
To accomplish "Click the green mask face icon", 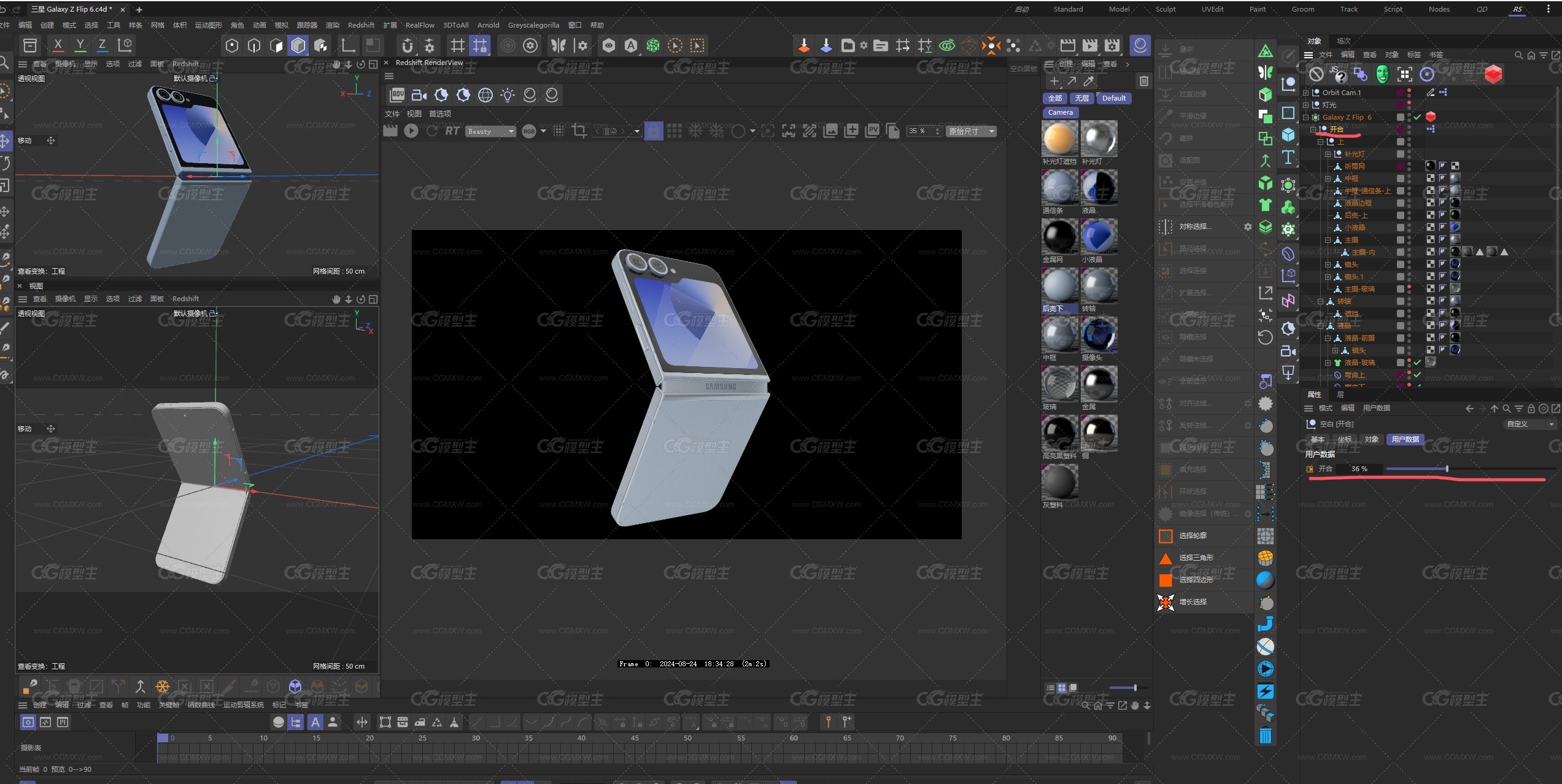I will click(1382, 74).
